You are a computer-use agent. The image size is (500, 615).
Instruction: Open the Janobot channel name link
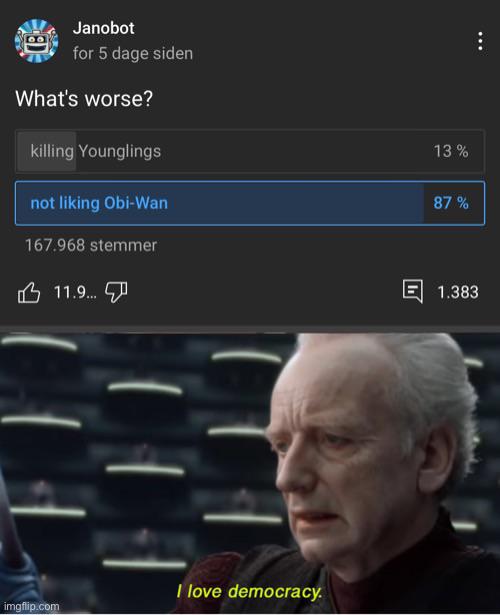104,28
